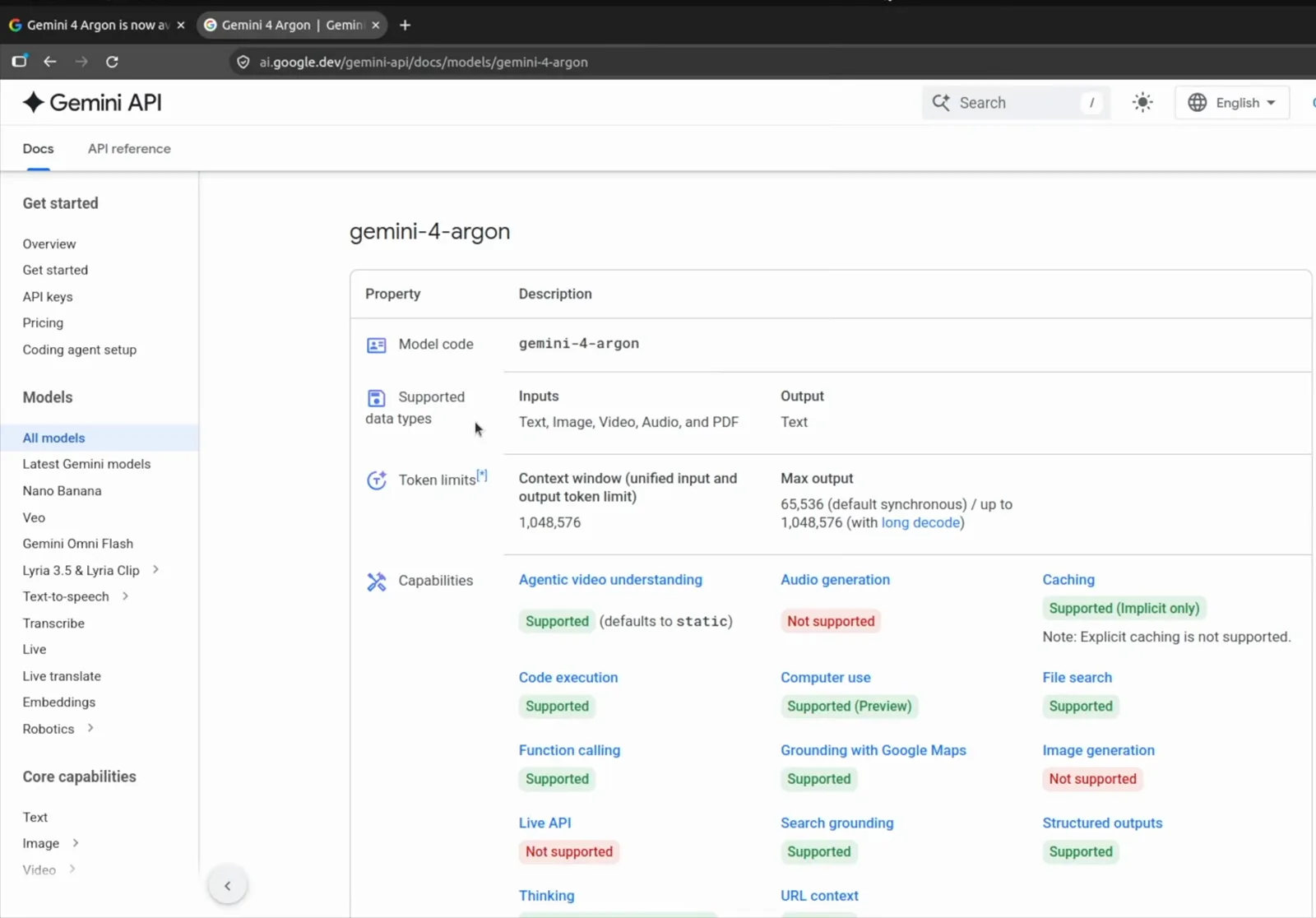
Task: Switch to the Docs tab
Action: click(38, 149)
